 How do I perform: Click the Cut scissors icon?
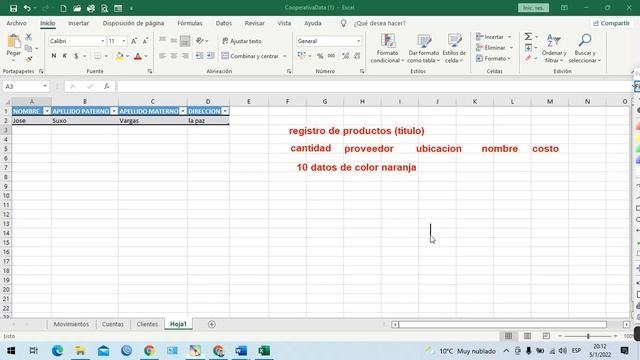pyautogui.click(x=29, y=37)
